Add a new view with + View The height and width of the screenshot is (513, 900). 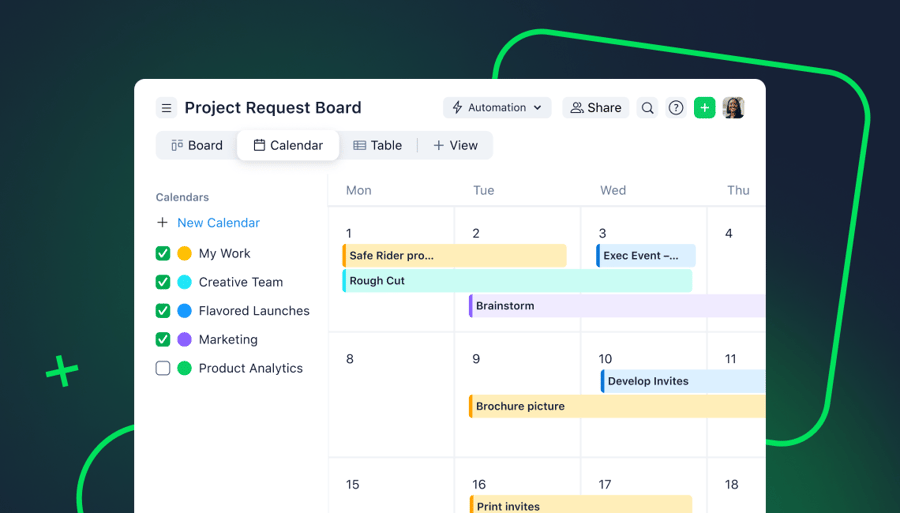[x=455, y=146]
